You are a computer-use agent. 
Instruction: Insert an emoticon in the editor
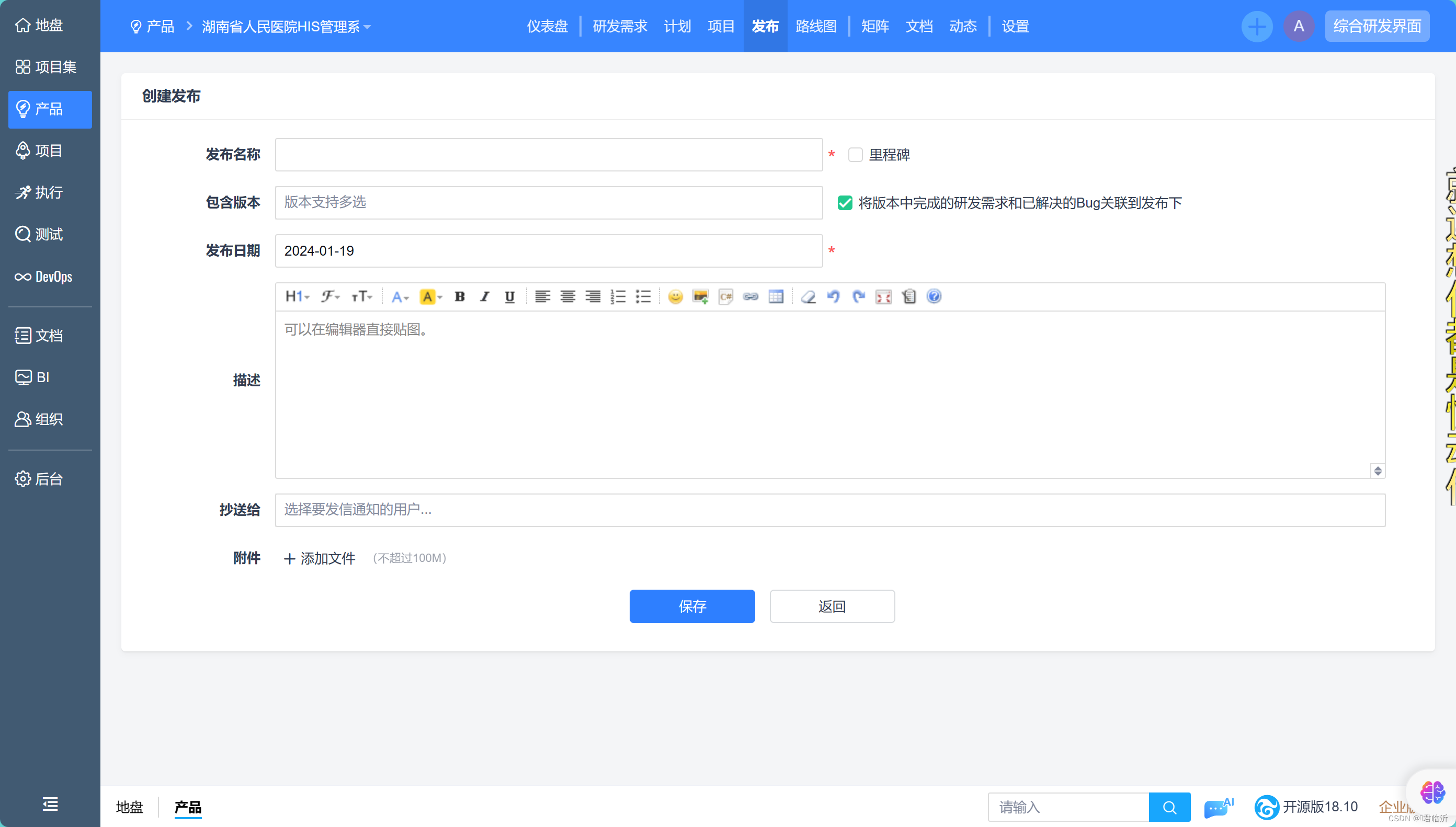[675, 296]
